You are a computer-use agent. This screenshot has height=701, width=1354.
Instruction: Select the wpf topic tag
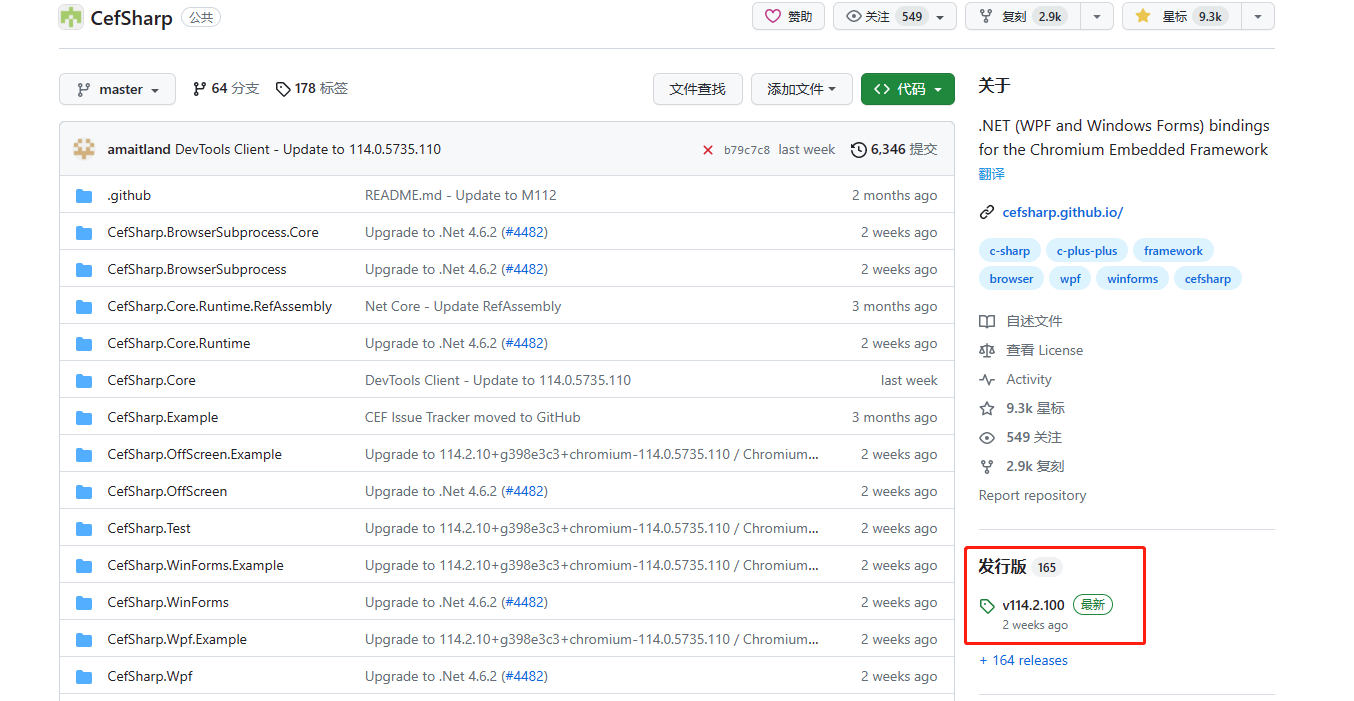point(1070,279)
